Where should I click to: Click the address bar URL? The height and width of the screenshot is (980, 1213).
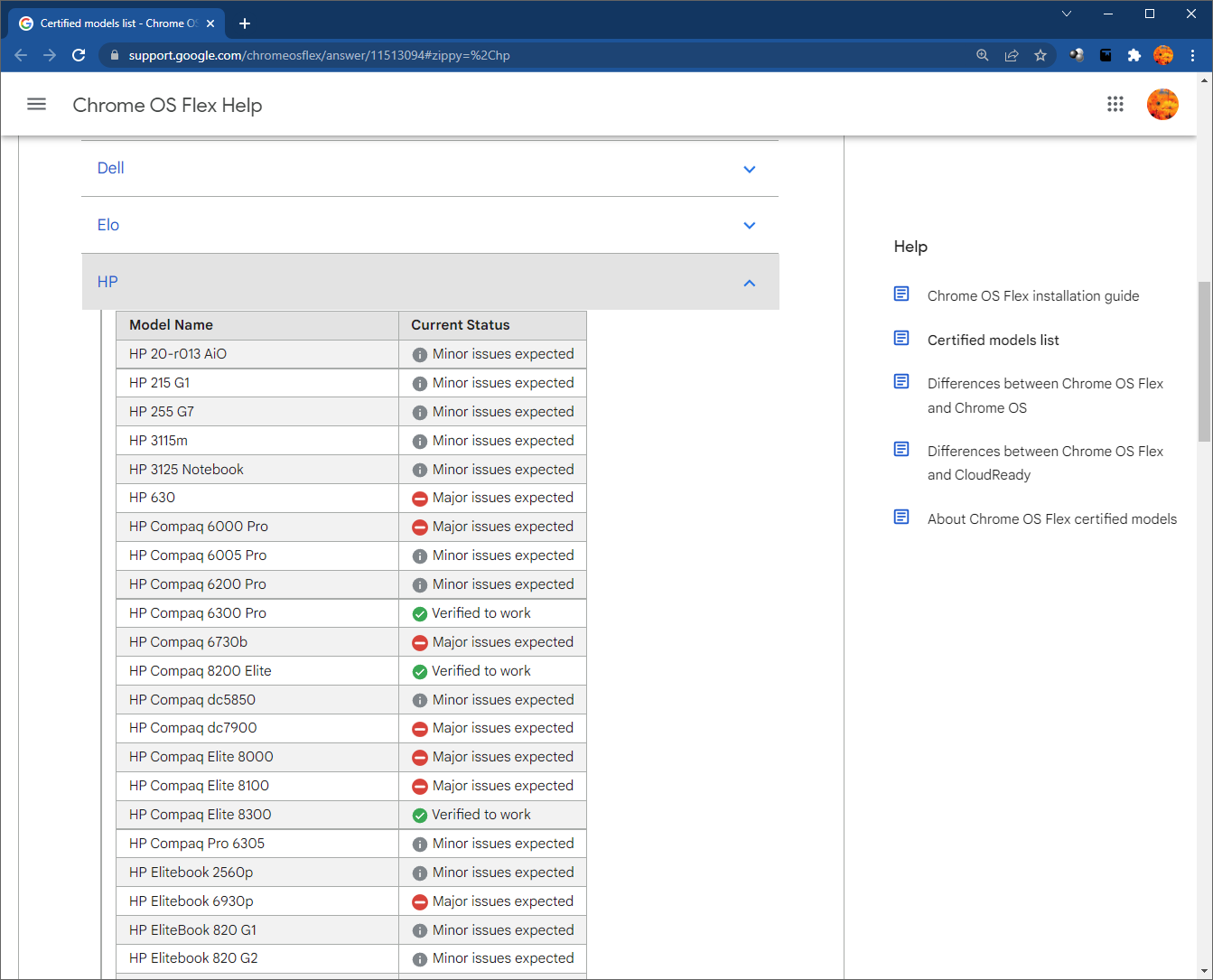[x=319, y=55]
